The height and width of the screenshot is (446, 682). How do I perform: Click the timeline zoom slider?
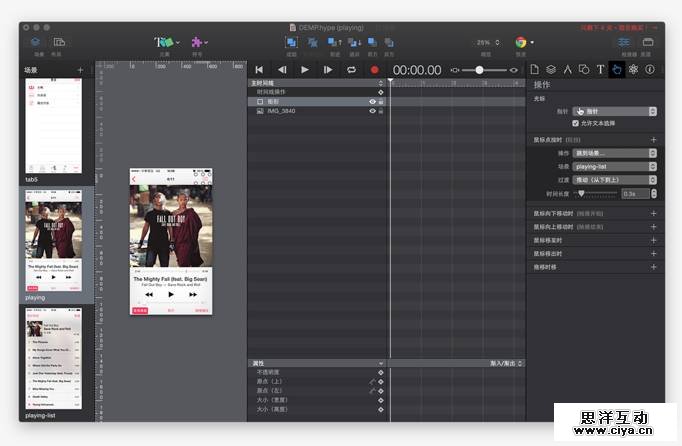479,70
